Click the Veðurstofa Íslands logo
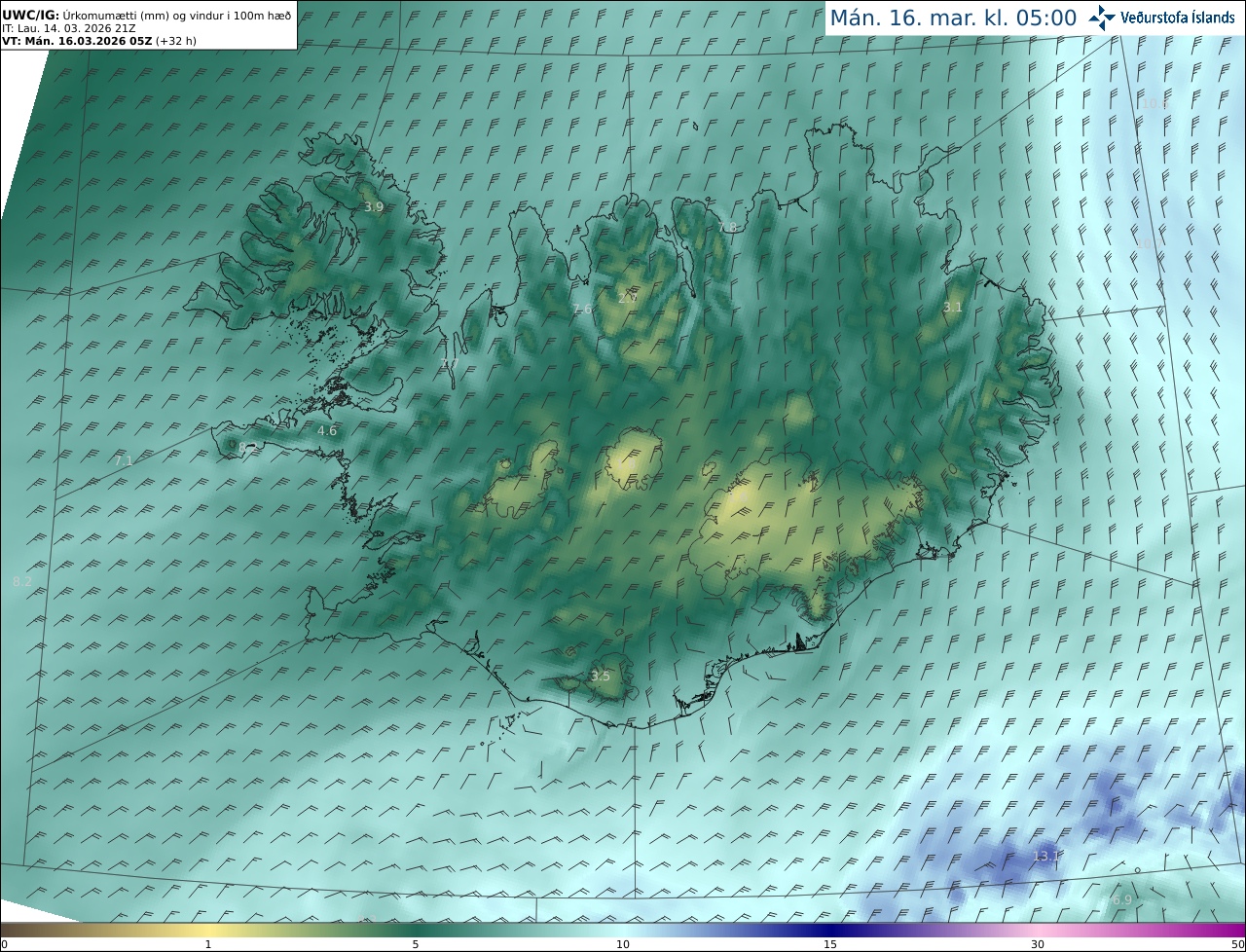 tap(1161, 18)
